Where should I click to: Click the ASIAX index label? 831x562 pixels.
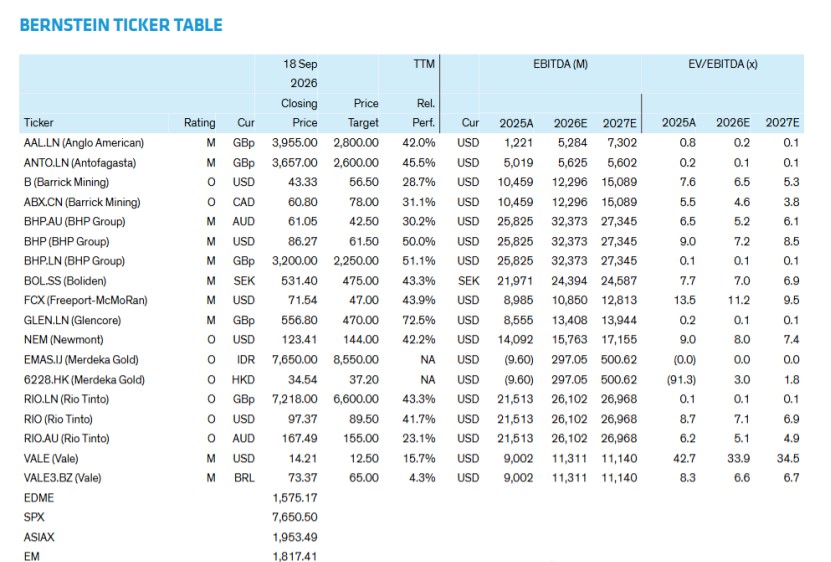[x=39, y=537]
